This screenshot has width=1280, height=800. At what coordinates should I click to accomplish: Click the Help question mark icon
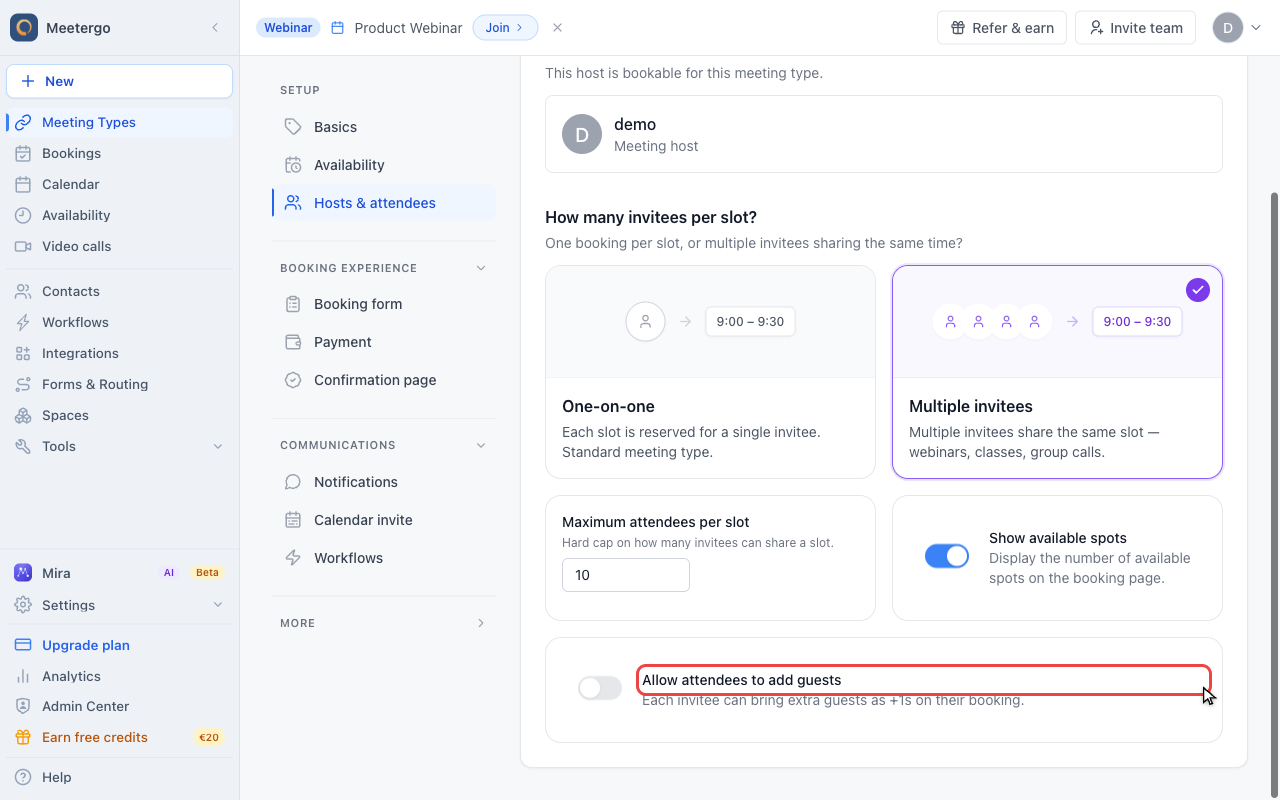click(23, 777)
